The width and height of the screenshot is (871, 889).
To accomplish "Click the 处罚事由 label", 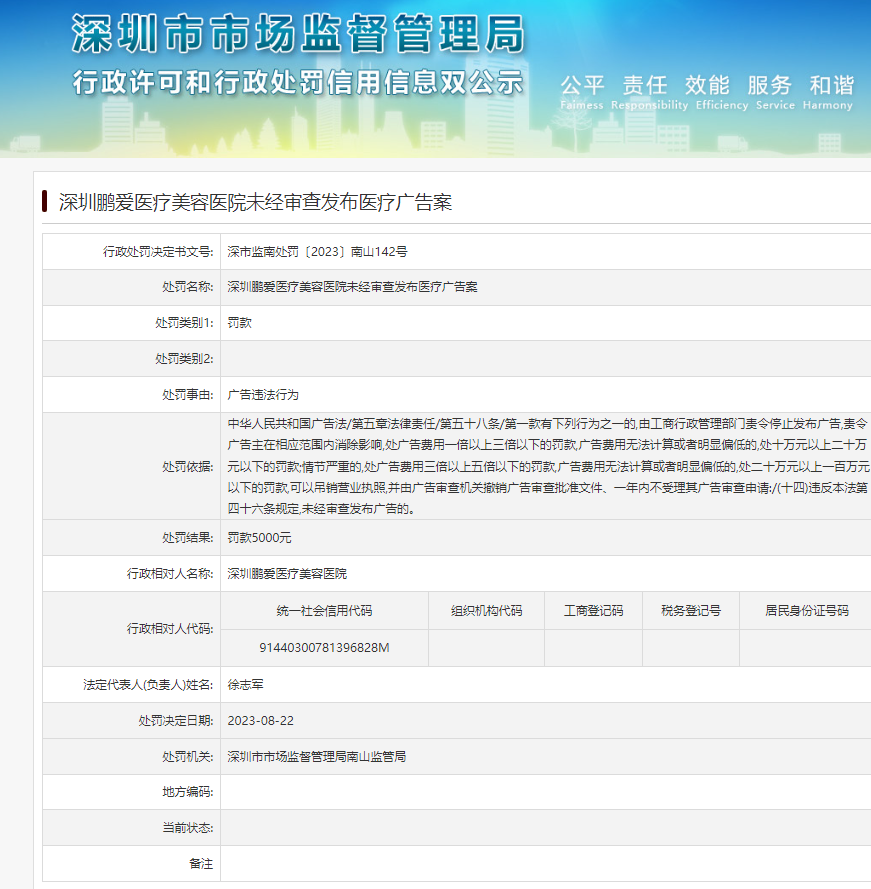I will (x=188, y=395).
